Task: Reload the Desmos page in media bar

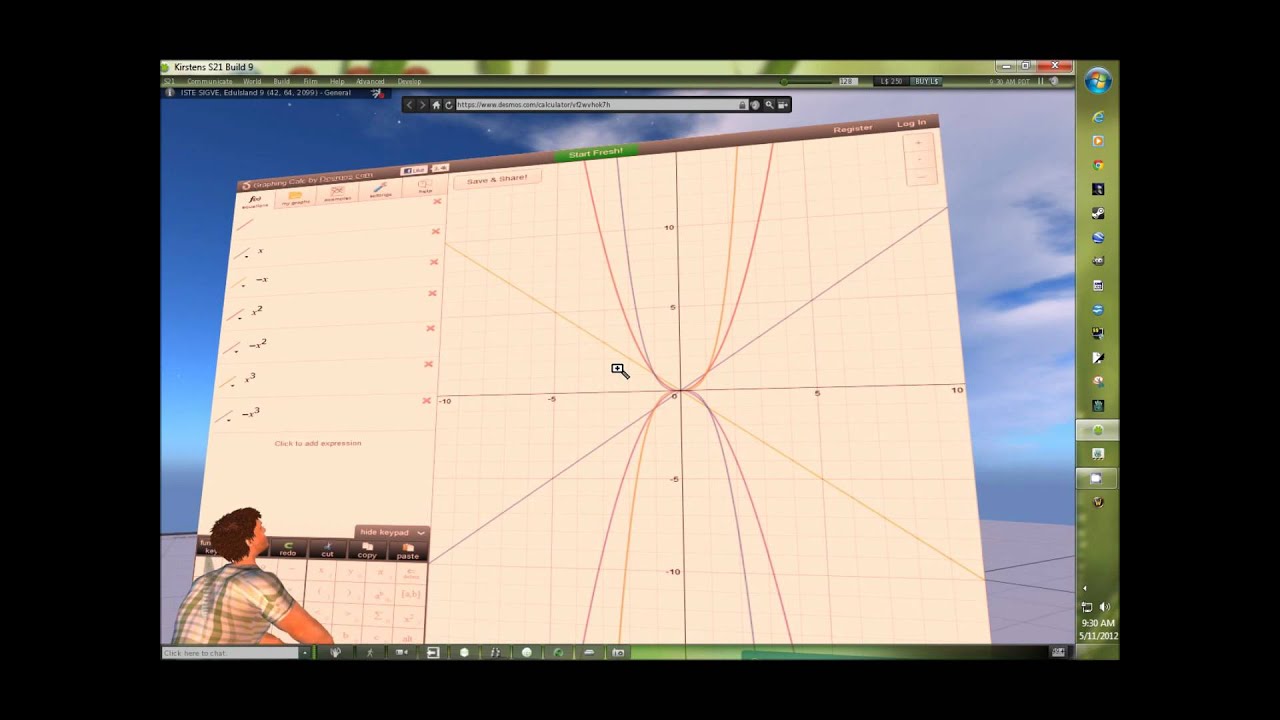Action: coord(449,104)
